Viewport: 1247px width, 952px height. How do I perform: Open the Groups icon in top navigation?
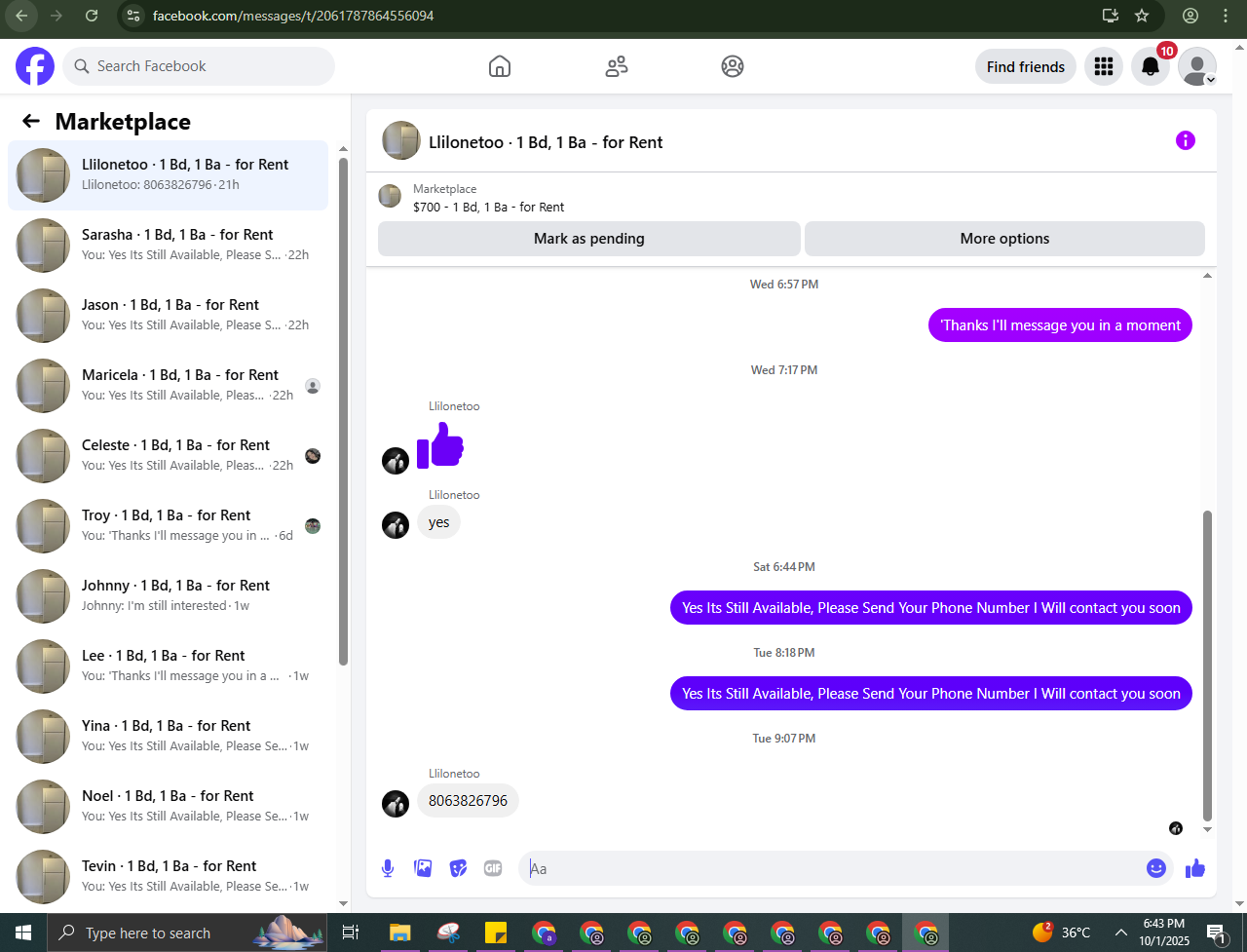[x=733, y=66]
